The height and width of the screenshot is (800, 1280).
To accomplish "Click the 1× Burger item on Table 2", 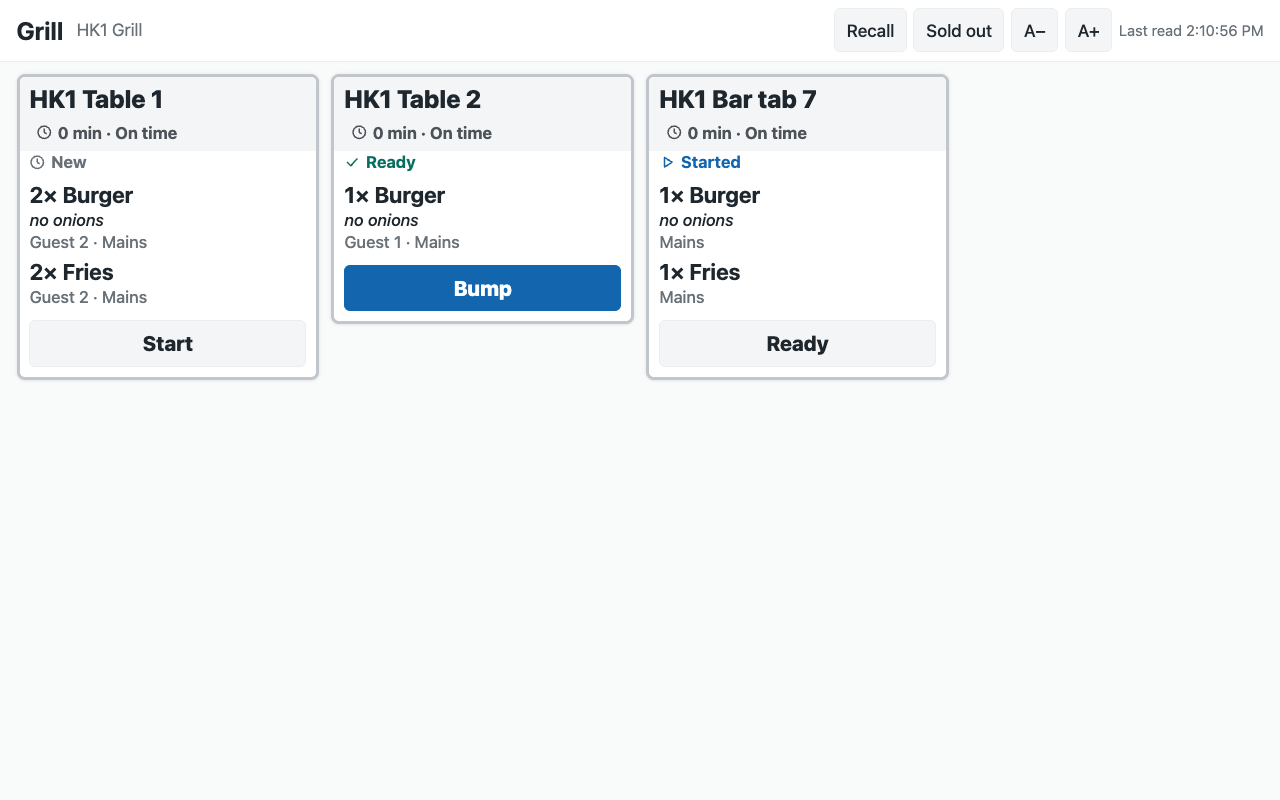I will point(394,195).
